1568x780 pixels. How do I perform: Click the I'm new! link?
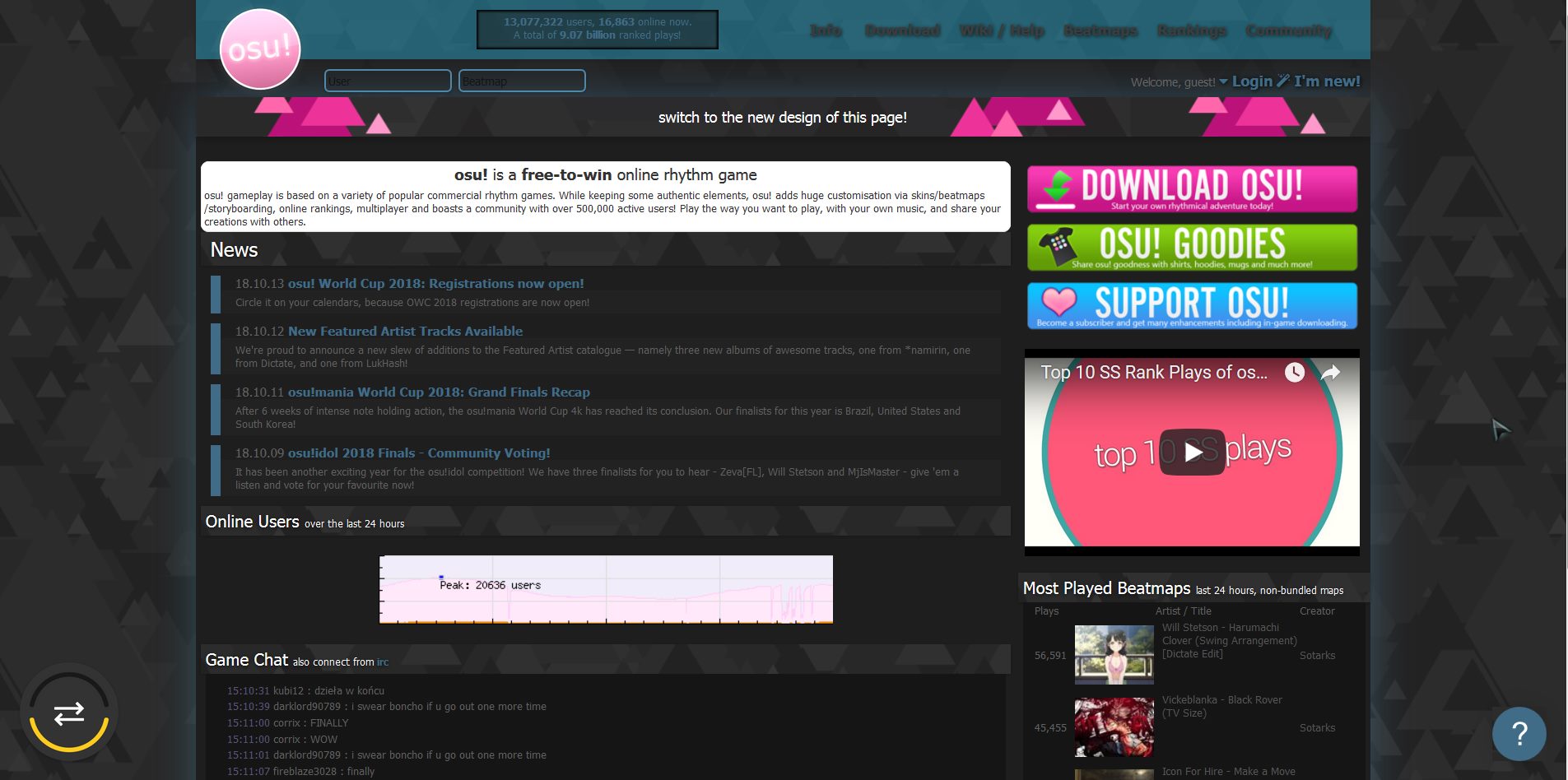coord(1326,81)
